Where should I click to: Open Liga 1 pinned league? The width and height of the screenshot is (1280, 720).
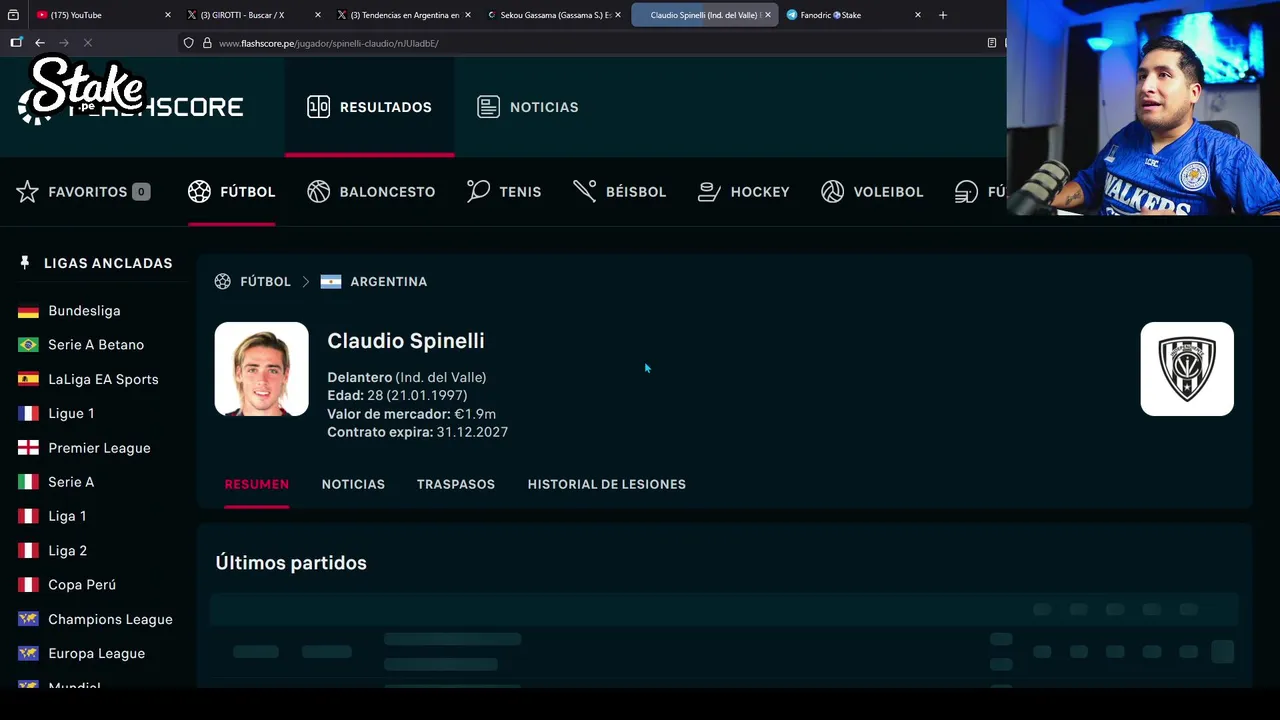coord(67,516)
